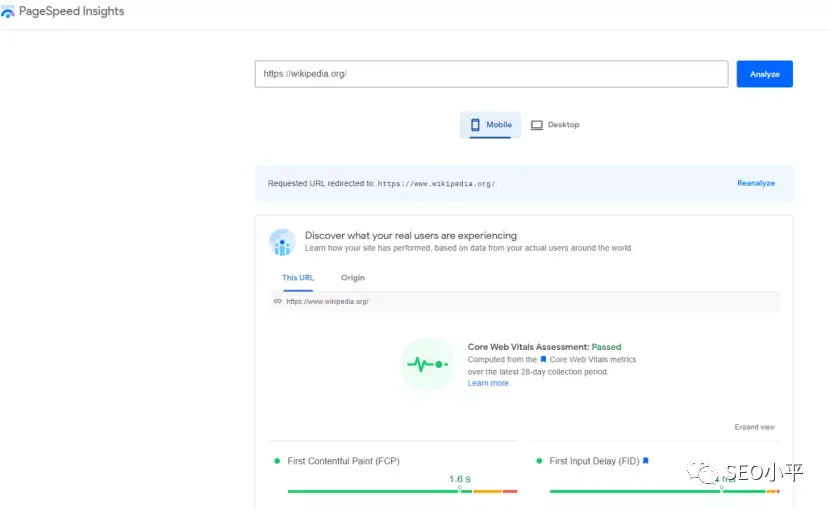Click the Analyze button
This screenshot has height=508, width=830.
coord(765,74)
